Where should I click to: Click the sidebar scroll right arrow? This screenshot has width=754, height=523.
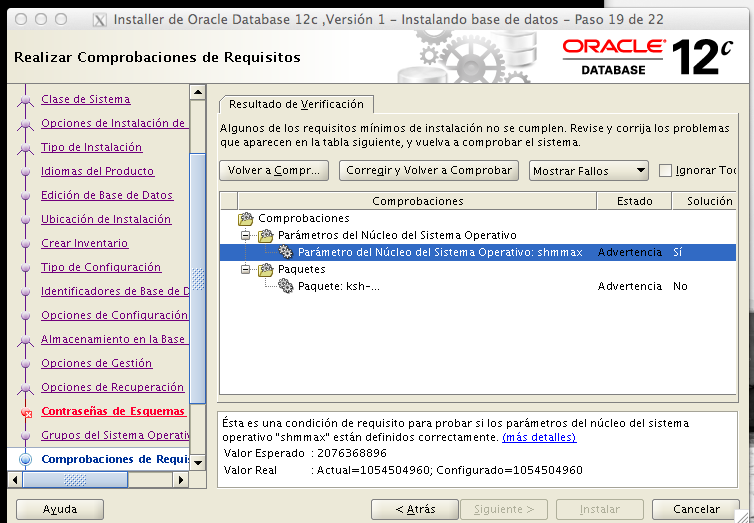pos(181,480)
